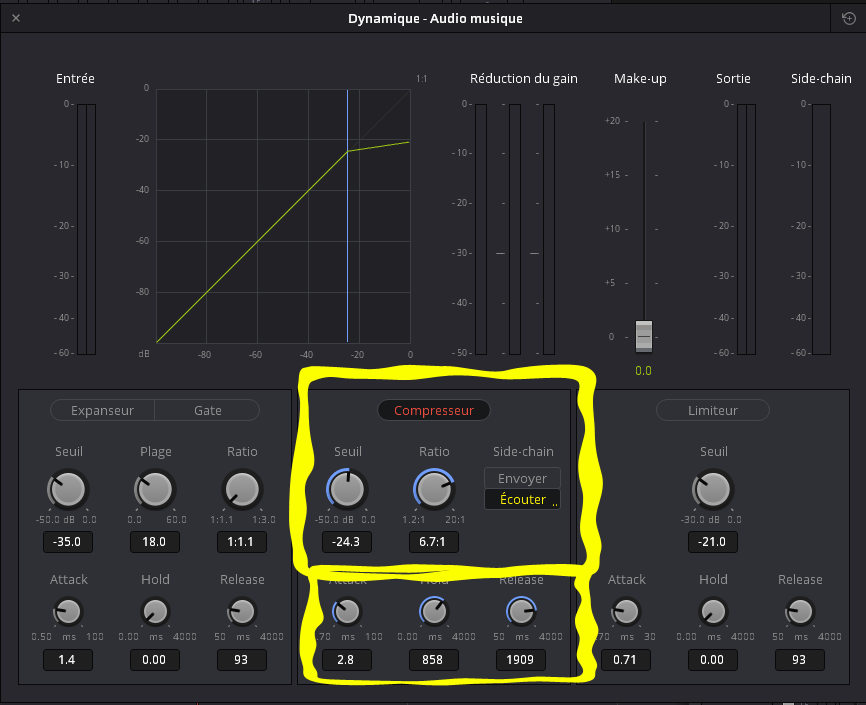Select the Compresseur Release value 1909
866x705 pixels.
point(521,660)
